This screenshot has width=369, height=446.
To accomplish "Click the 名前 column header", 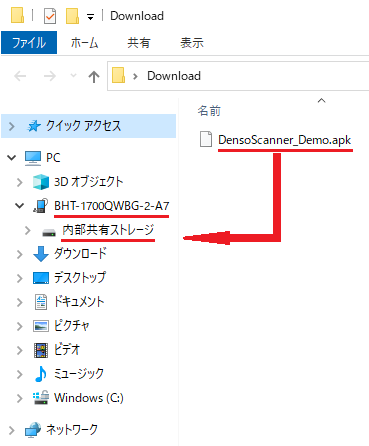I will (x=209, y=111).
